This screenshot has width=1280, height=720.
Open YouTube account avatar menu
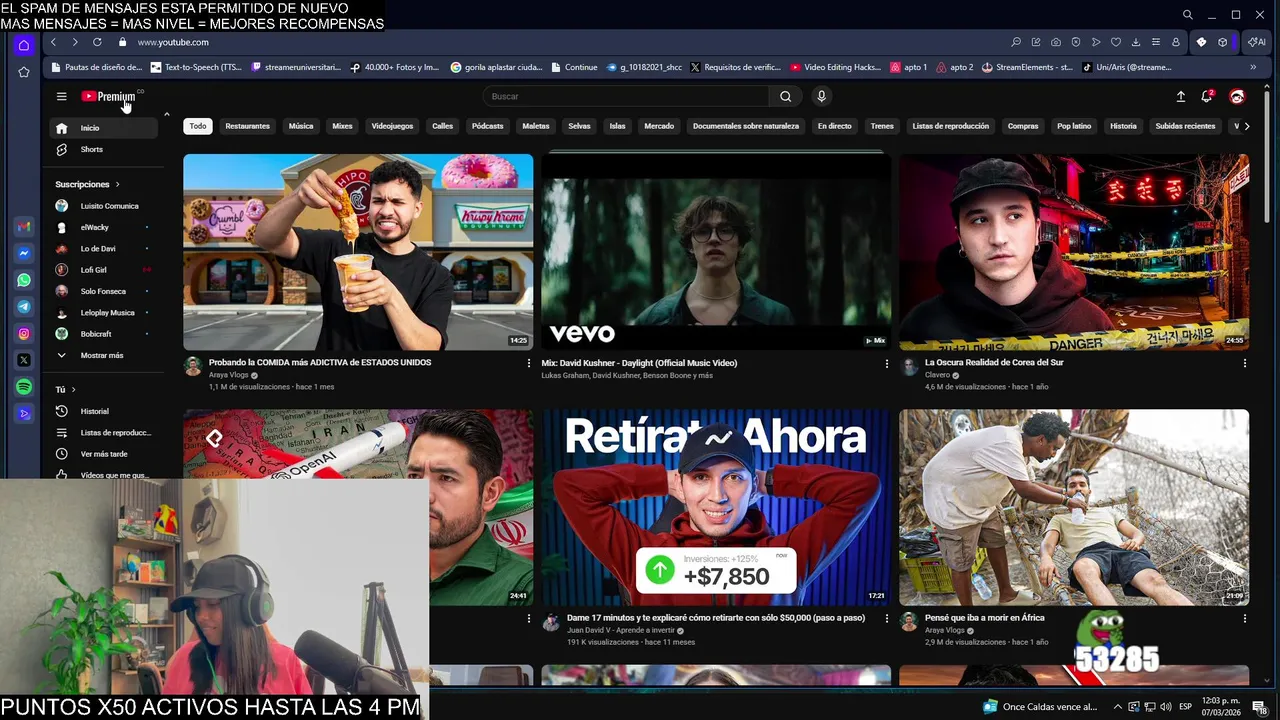(1237, 96)
